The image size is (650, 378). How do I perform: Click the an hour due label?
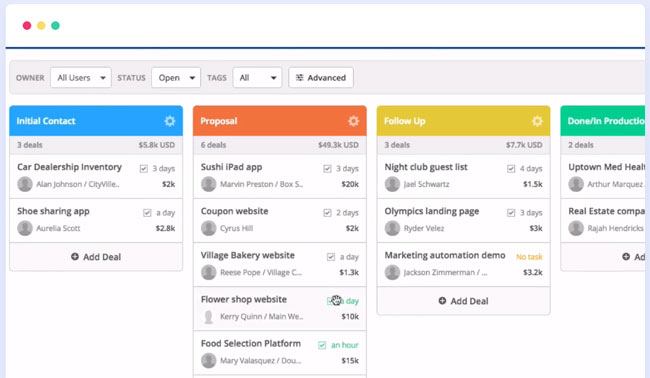[x=344, y=345]
